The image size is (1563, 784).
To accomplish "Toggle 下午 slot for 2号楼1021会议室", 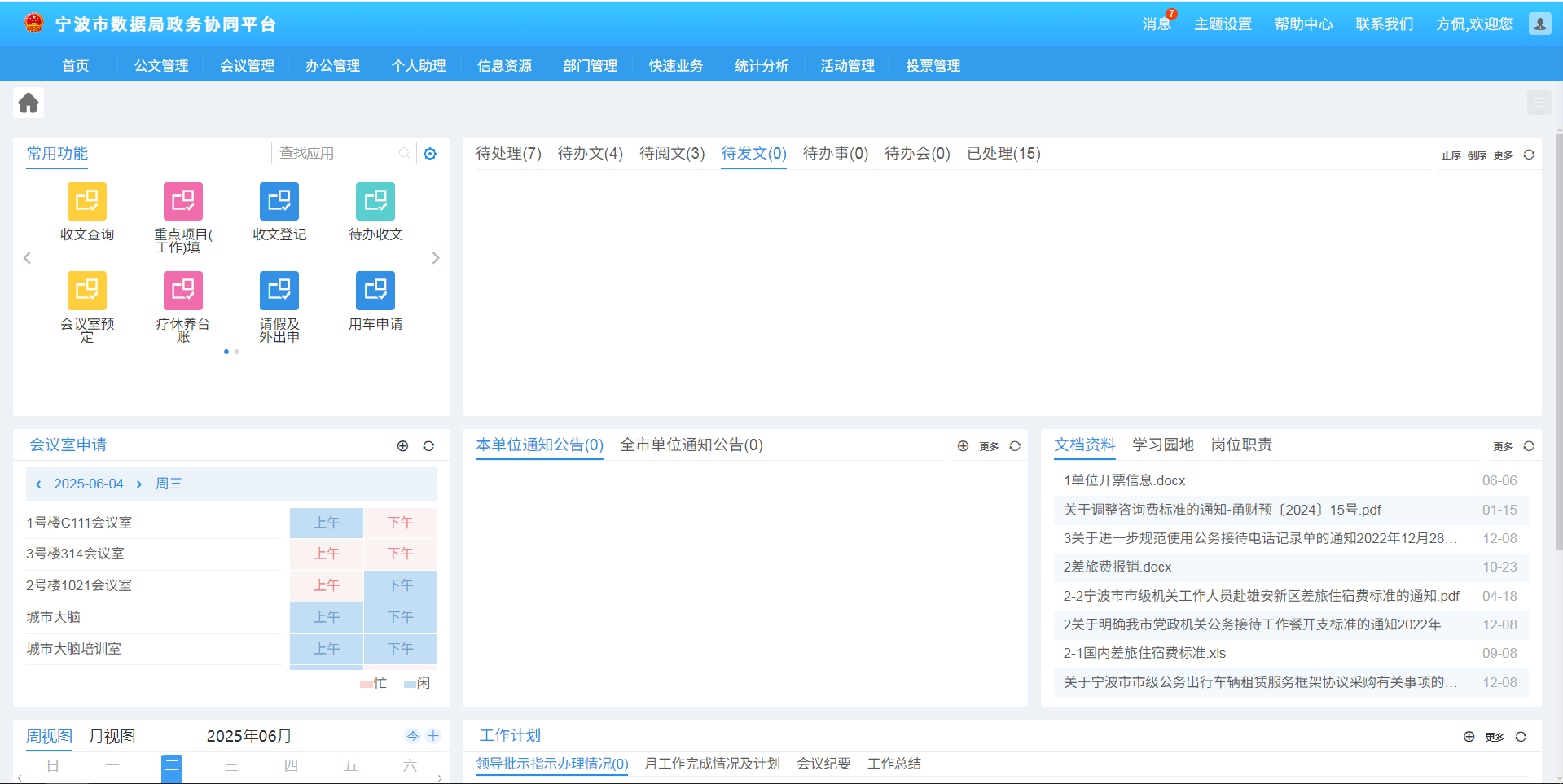I will (400, 585).
